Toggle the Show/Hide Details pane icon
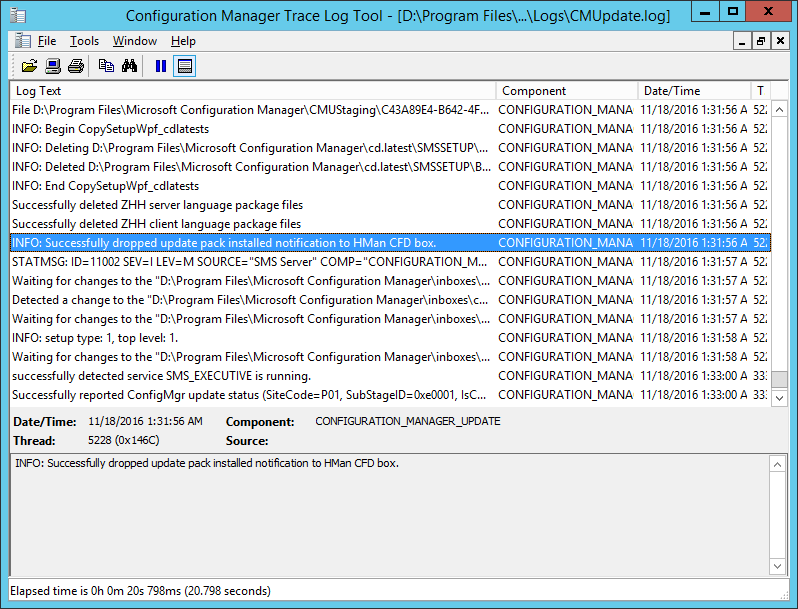 pyautogui.click(x=184, y=66)
